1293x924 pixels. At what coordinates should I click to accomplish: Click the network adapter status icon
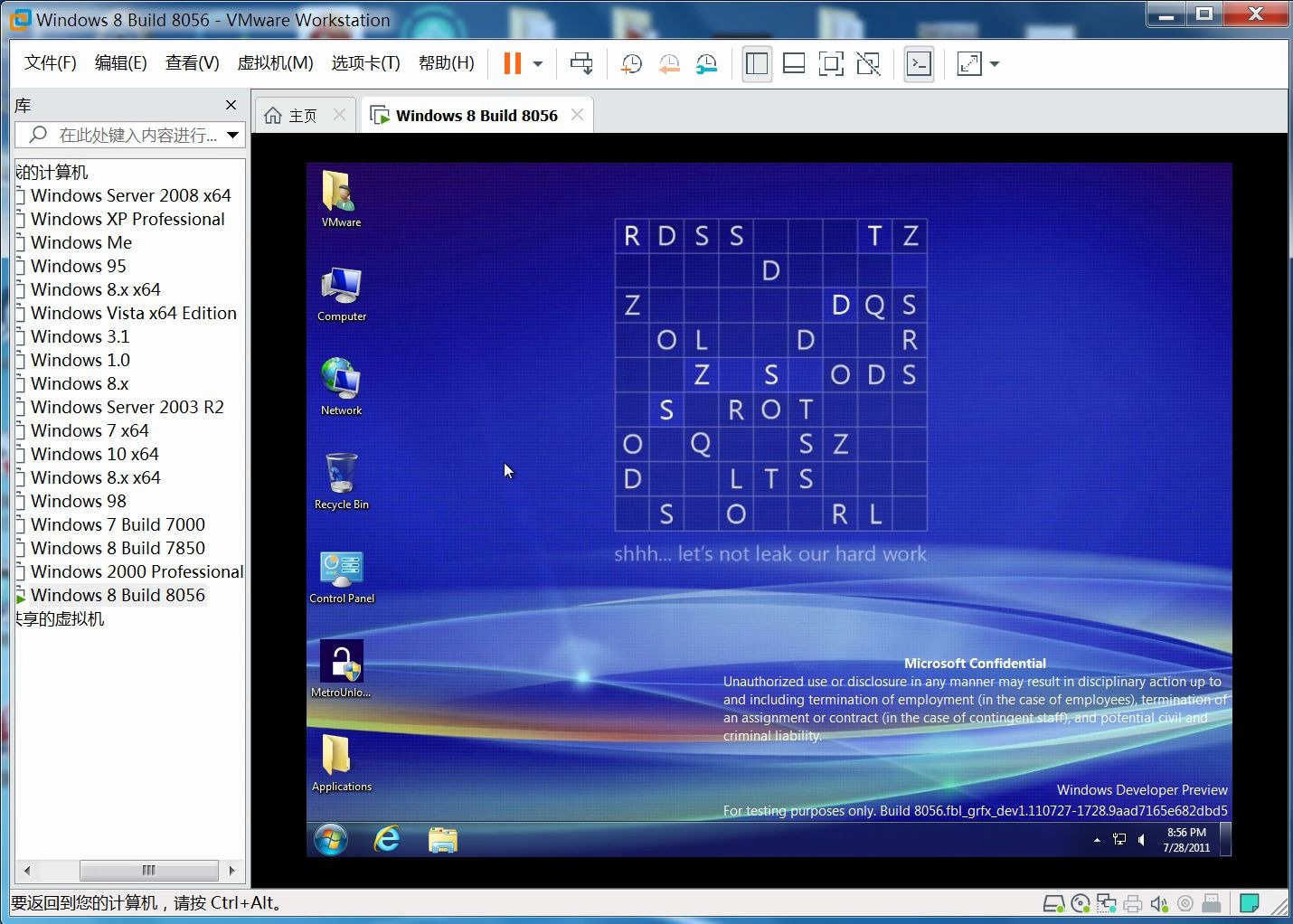1106,903
